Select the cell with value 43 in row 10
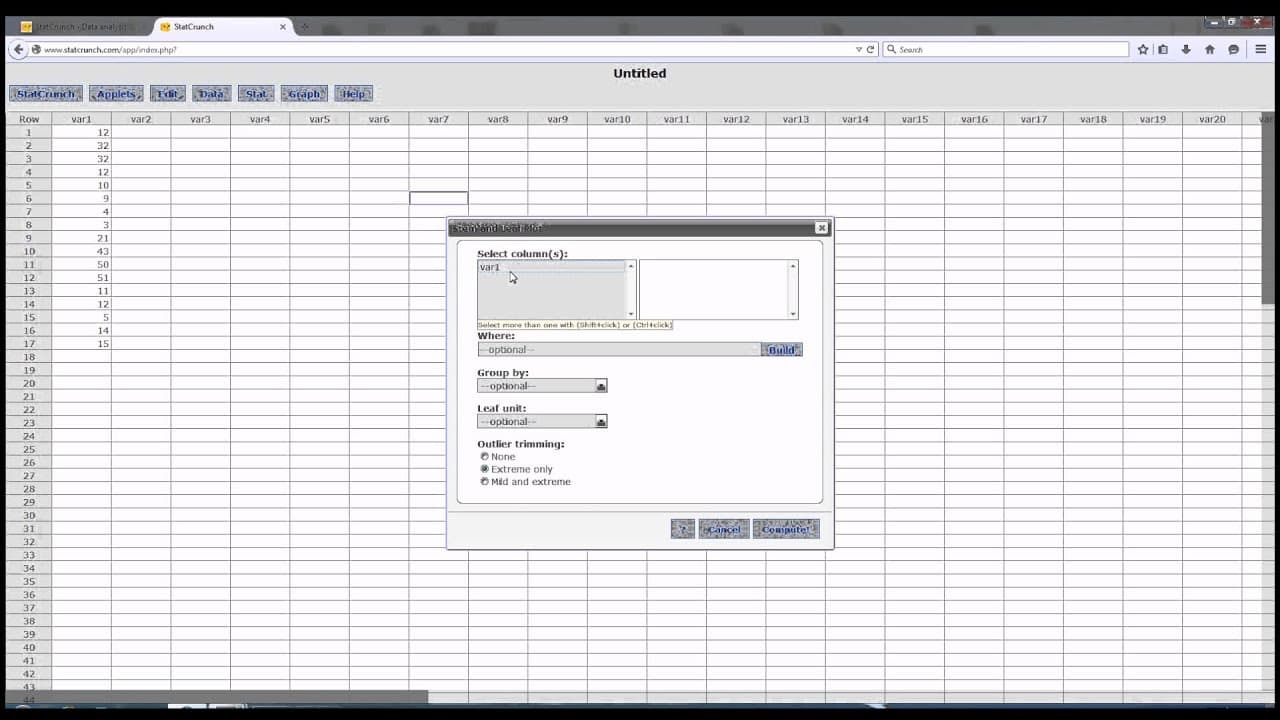The width and height of the screenshot is (1280, 720). tap(81, 251)
